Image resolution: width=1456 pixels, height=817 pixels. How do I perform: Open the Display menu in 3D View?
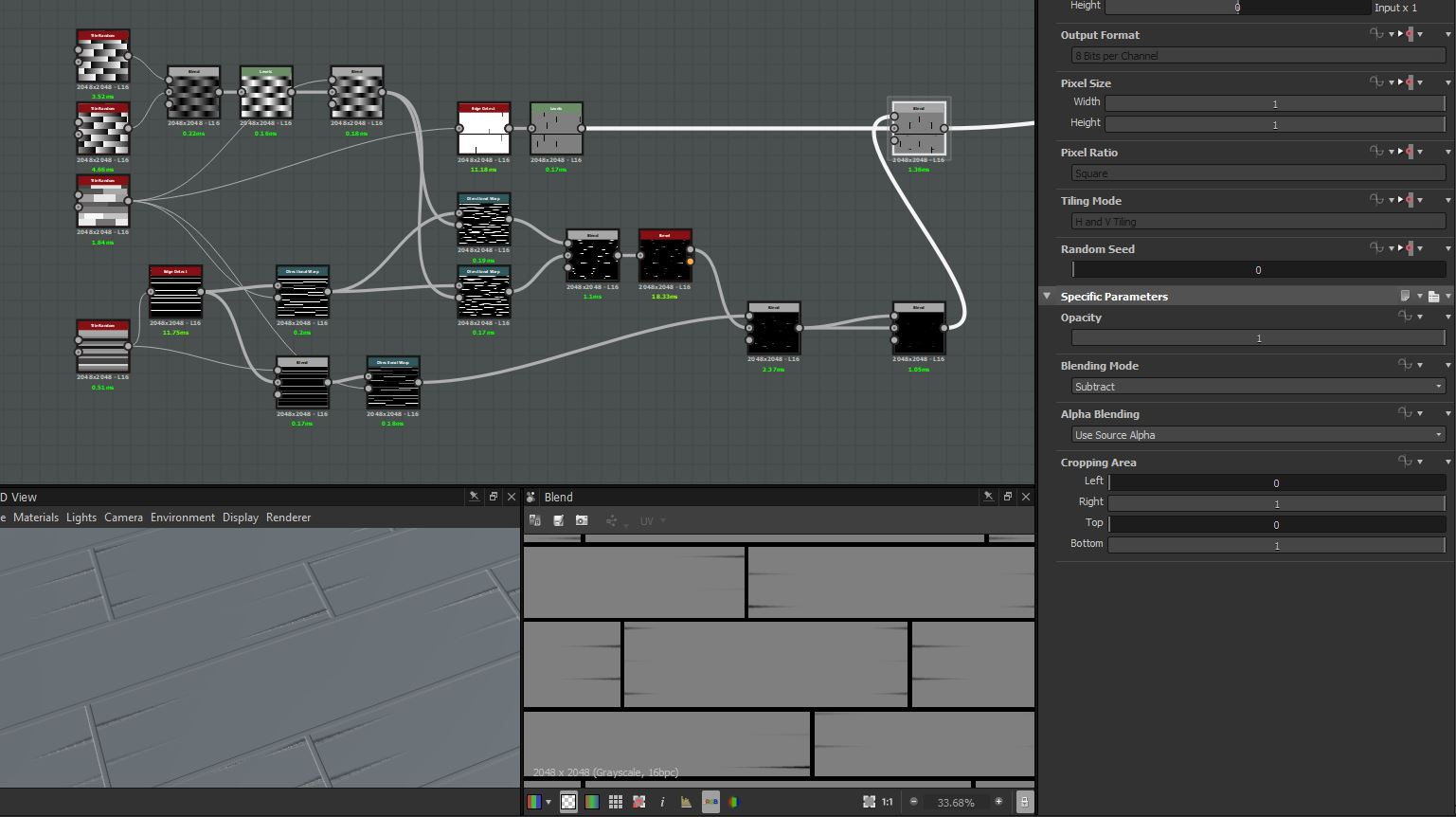tap(241, 517)
